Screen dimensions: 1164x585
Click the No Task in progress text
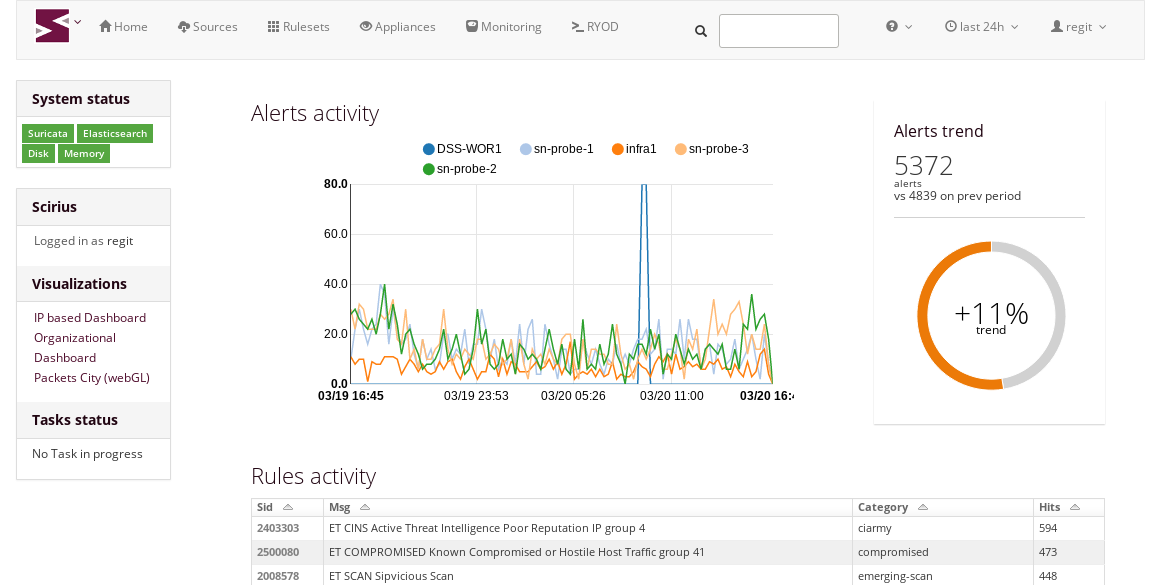(88, 454)
